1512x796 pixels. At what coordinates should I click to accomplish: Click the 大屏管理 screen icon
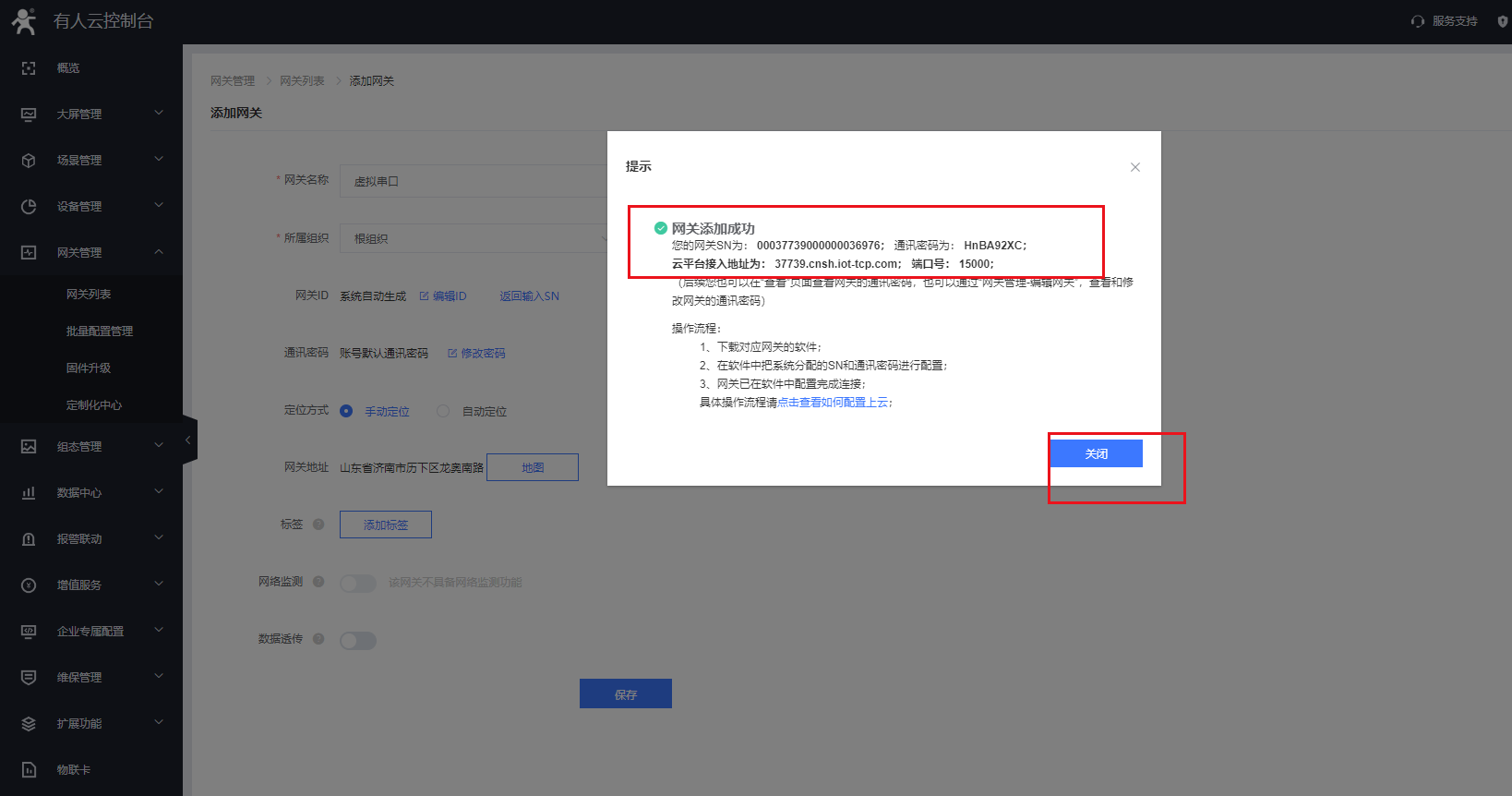(x=29, y=115)
